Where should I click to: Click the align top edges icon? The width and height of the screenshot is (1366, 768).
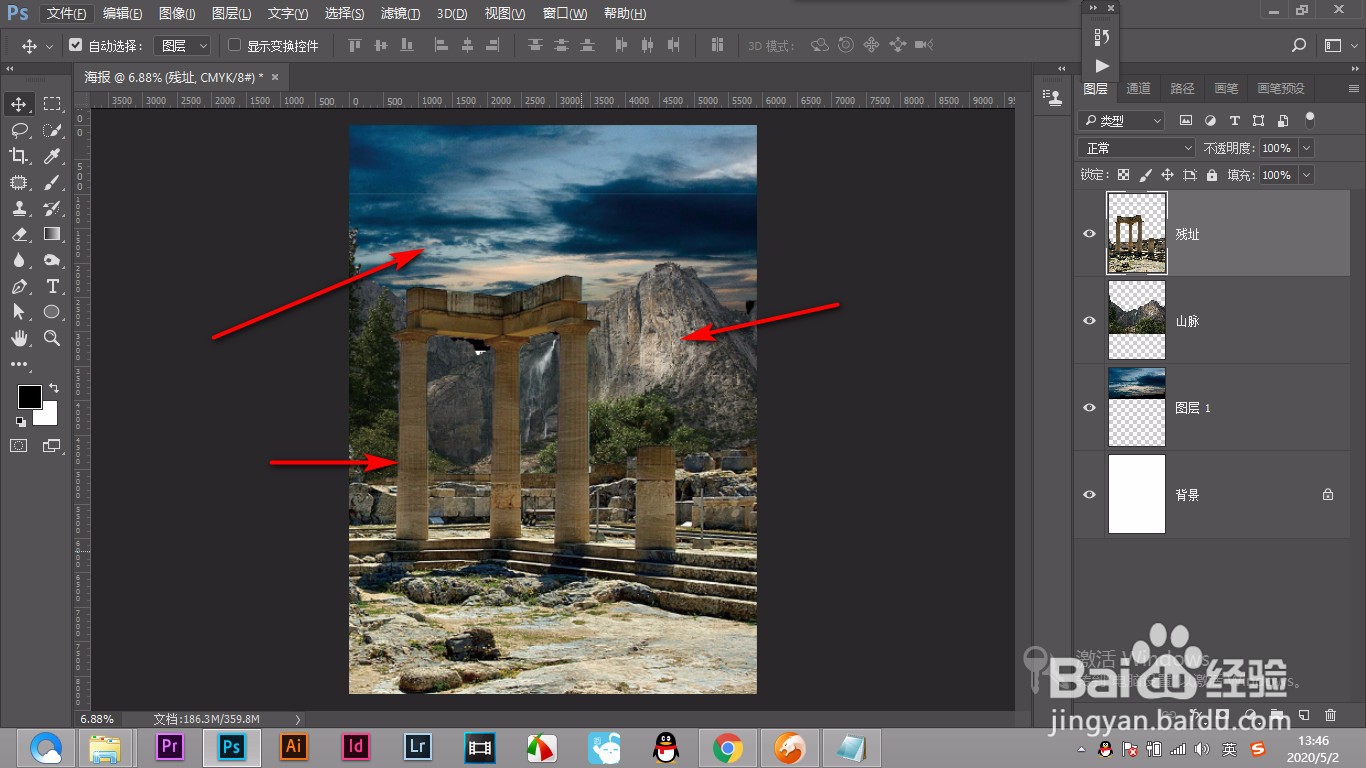[x=354, y=45]
